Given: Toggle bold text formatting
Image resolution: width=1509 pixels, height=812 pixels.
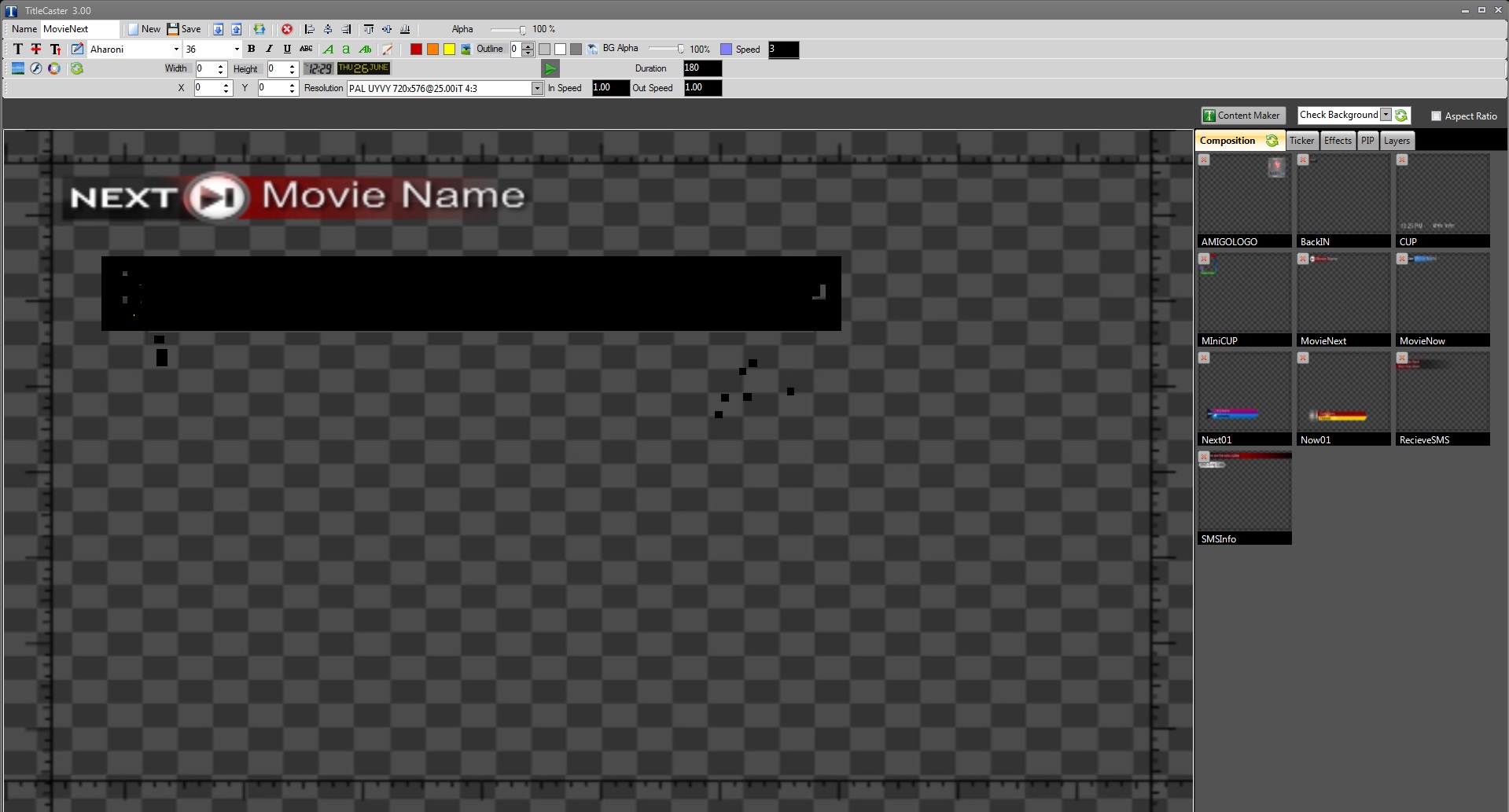Looking at the screenshot, I should click(x=251, y=49).
